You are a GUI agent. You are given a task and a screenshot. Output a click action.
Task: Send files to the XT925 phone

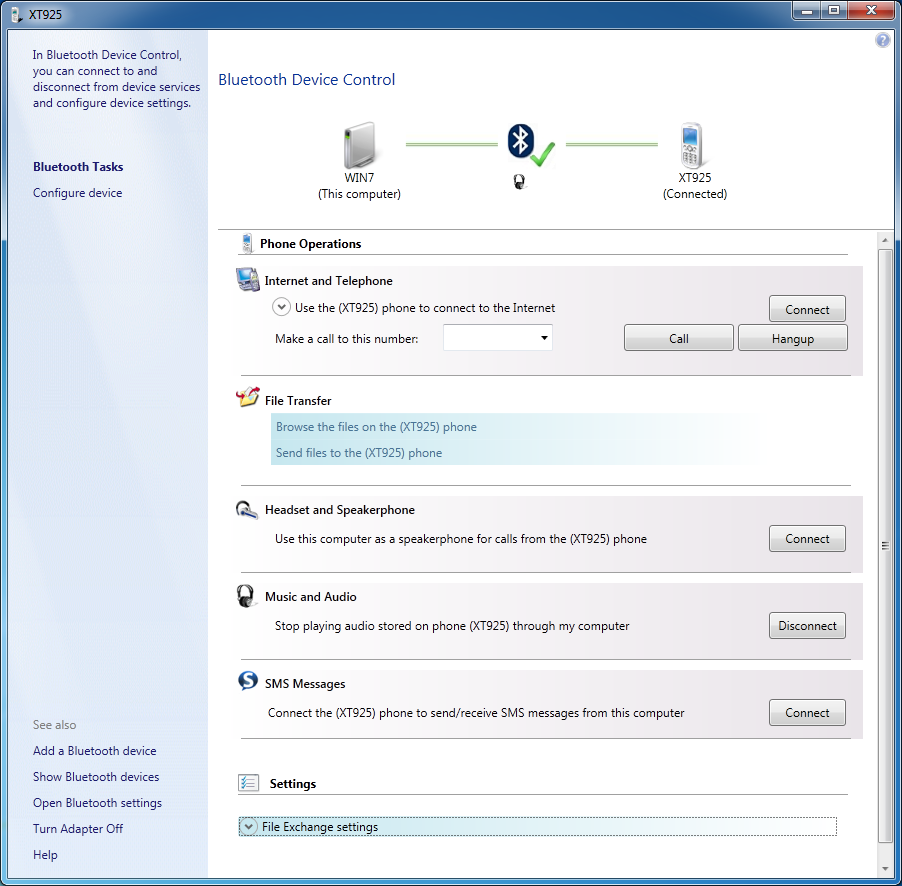[359, 453]
